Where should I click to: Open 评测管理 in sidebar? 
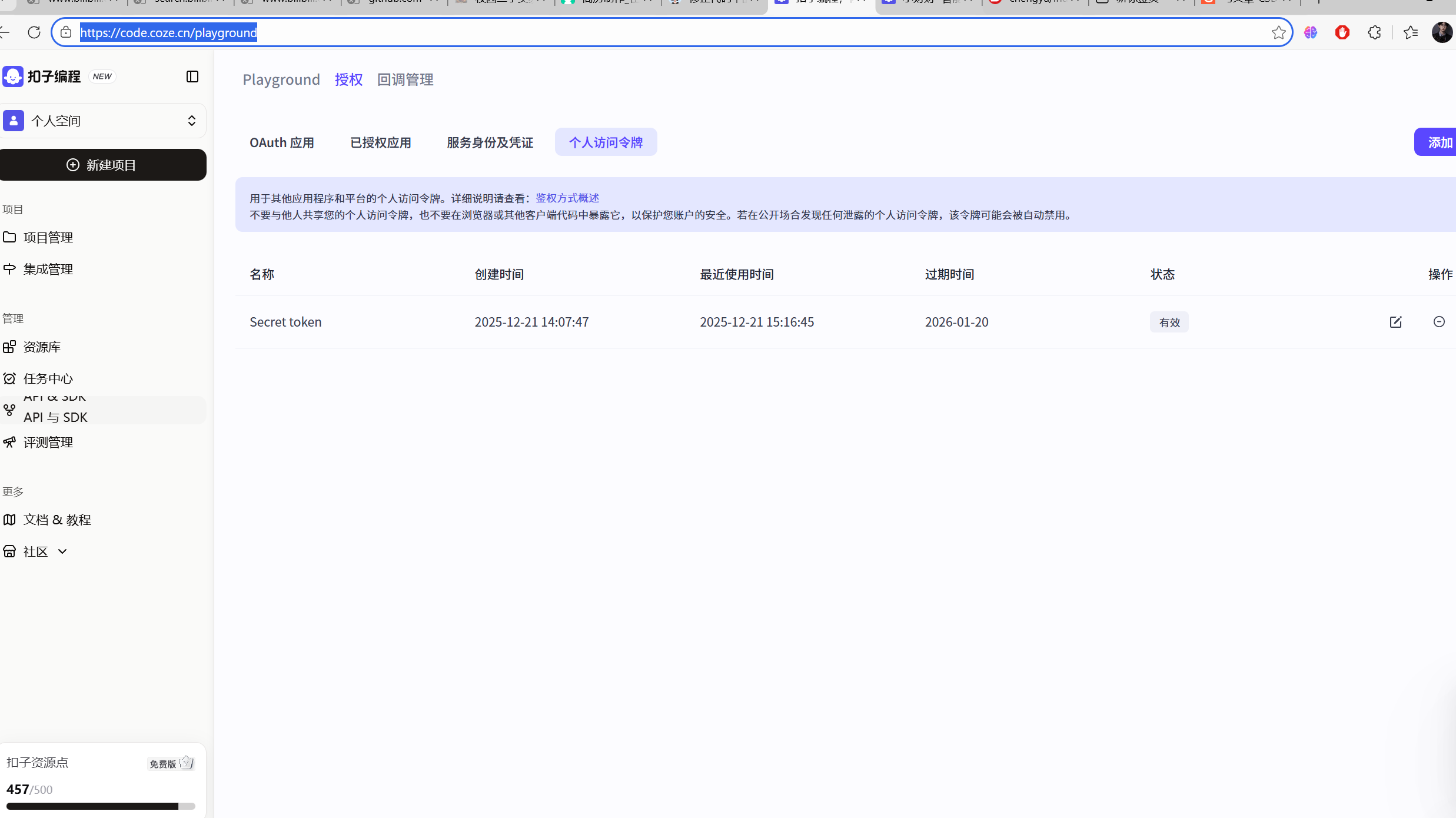click(104, 442)
